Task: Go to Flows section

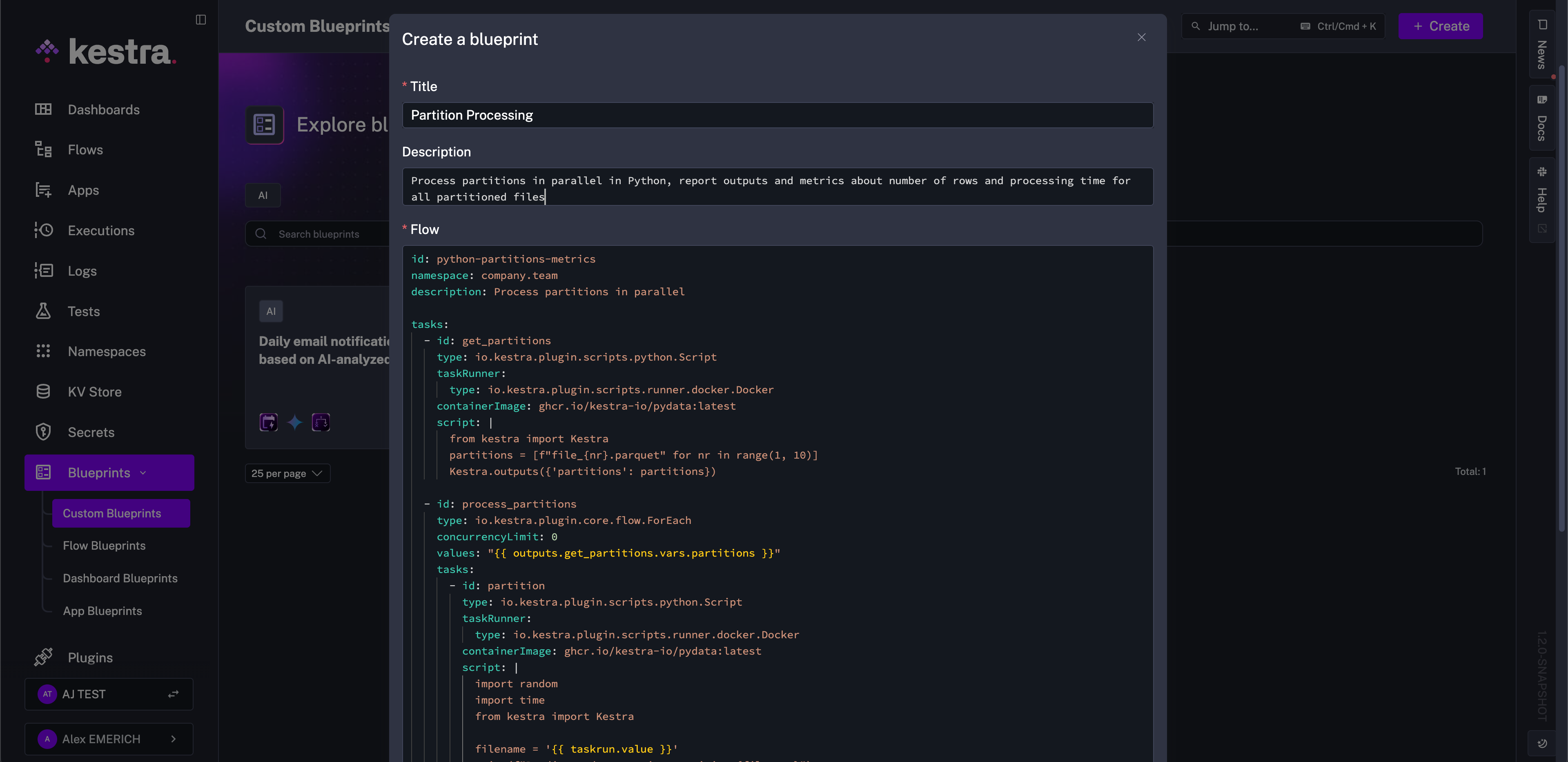Action: tap(85, 150)
